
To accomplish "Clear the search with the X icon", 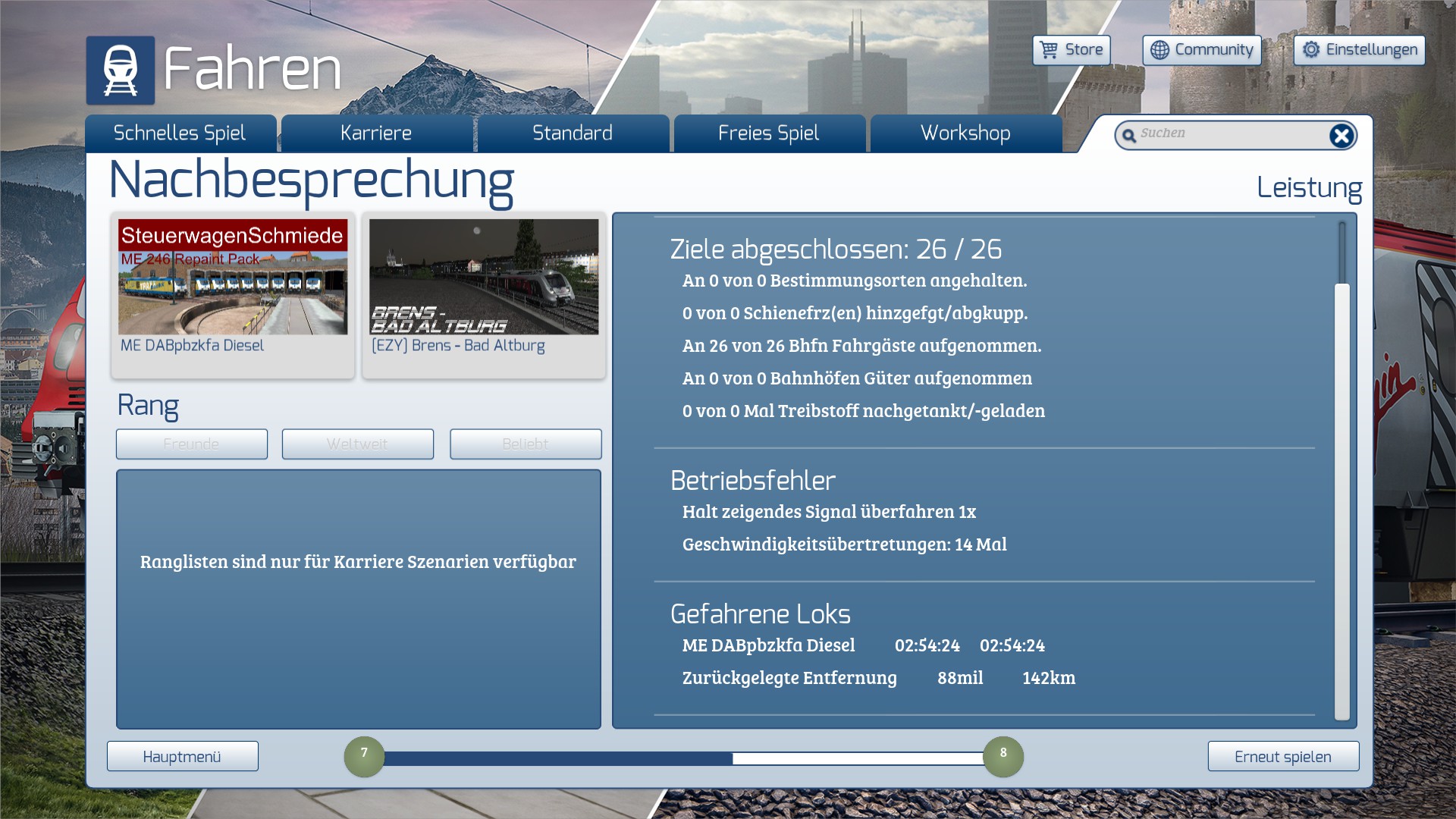I will point(1341,136).
